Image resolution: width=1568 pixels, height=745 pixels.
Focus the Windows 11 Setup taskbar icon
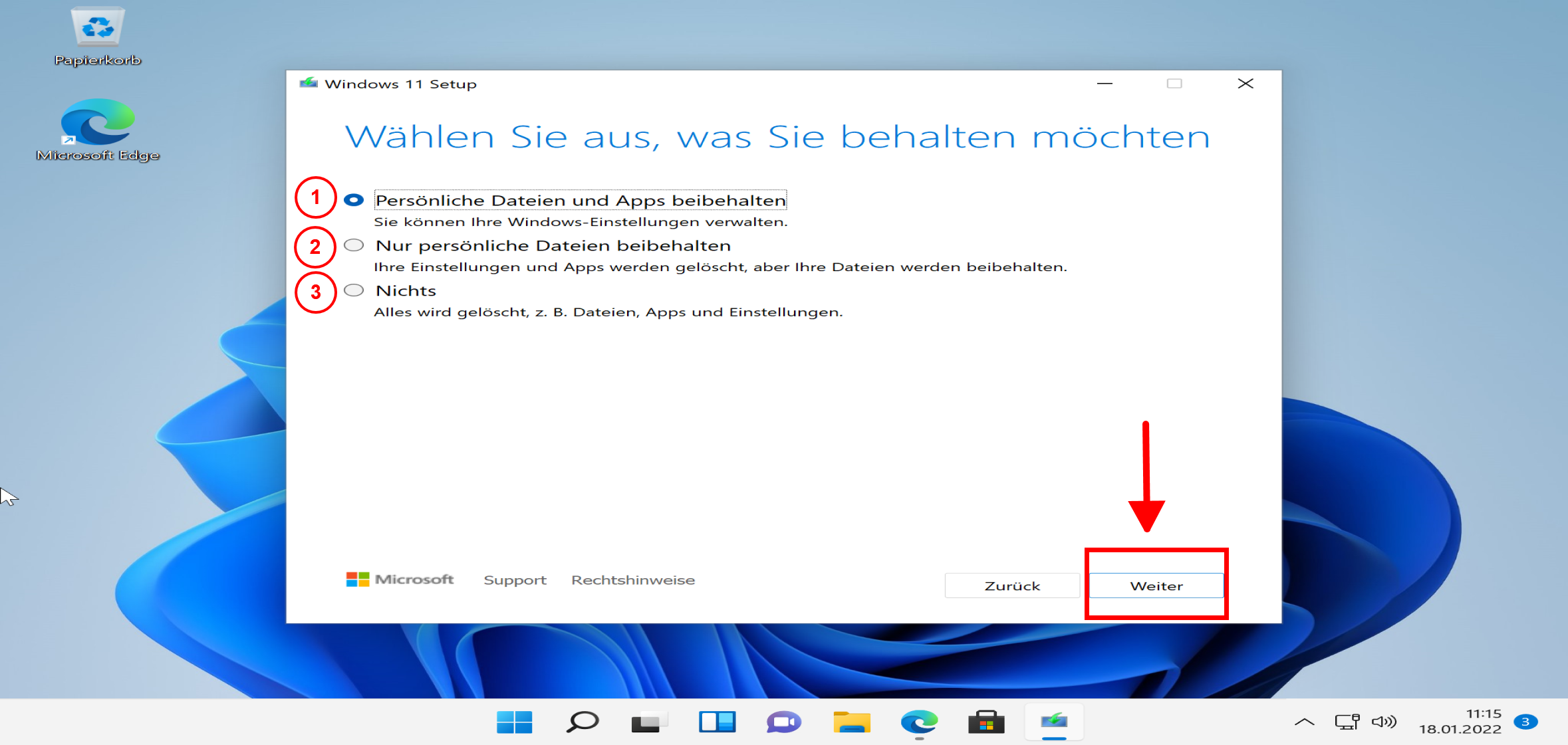coord(1055,722)
